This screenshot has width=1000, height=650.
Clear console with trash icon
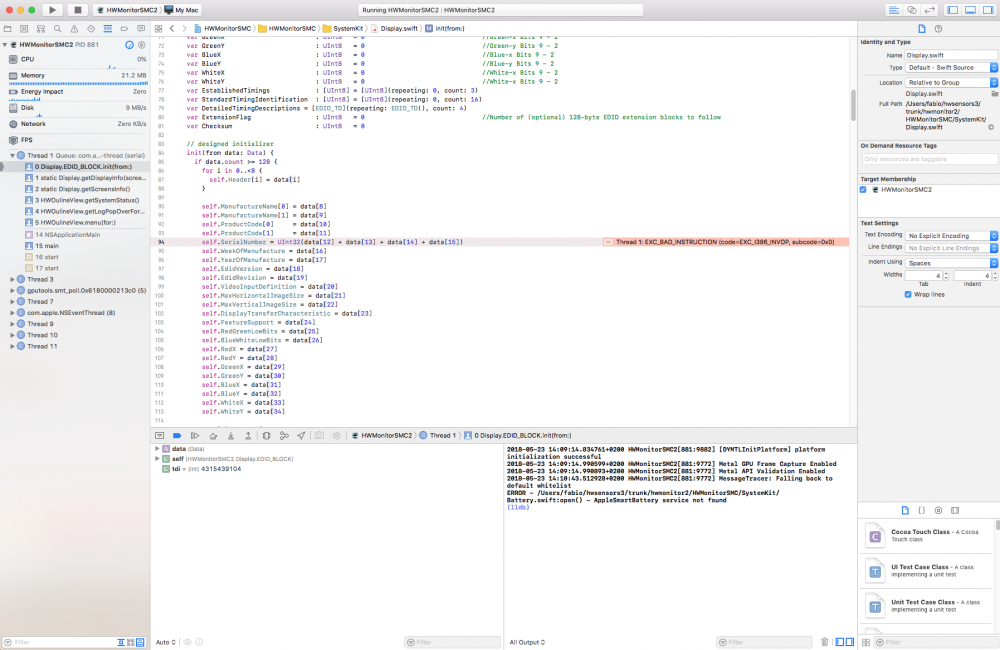click(824, 642)
